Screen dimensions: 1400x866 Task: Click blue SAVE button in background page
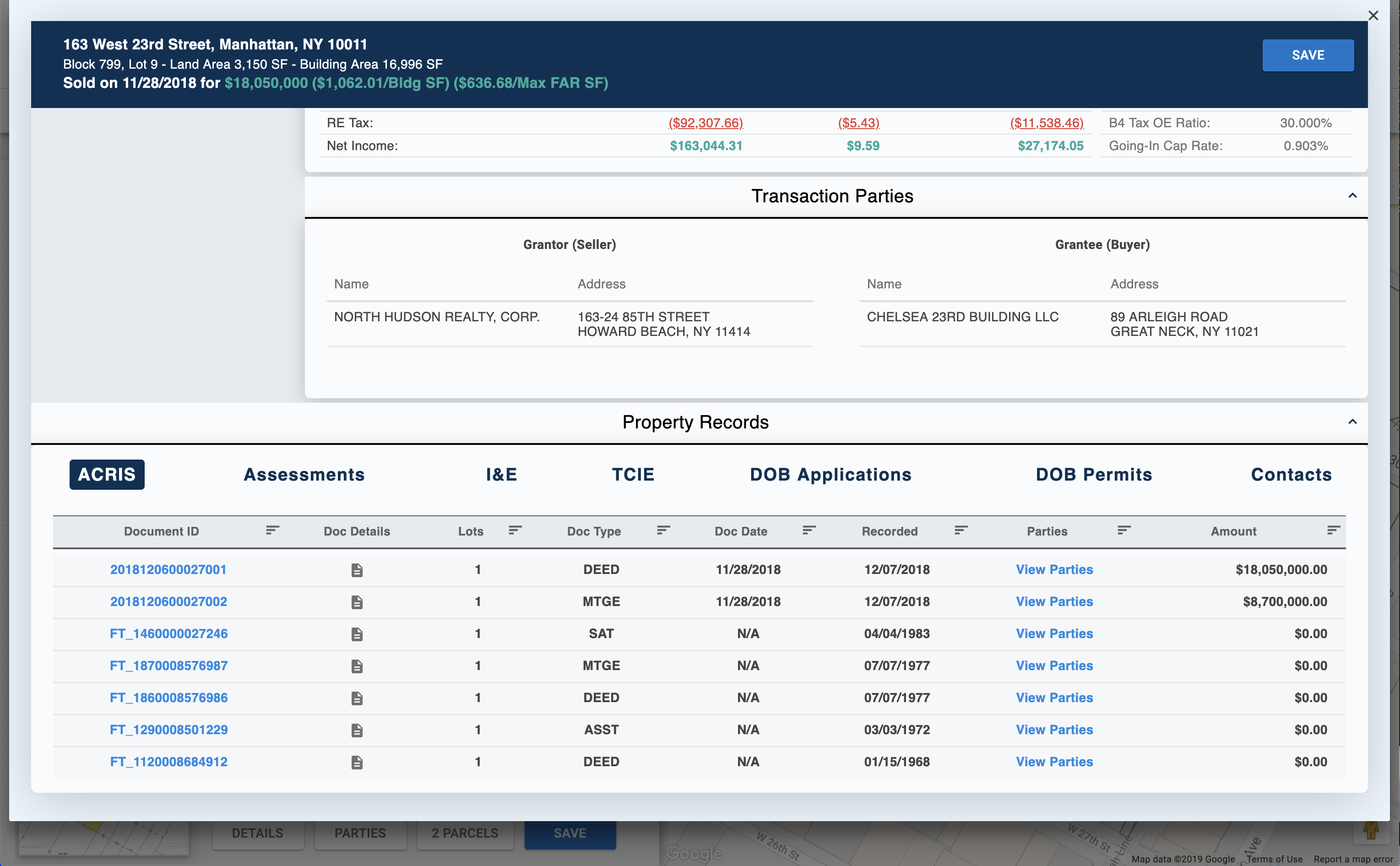(x=570, y=834)
